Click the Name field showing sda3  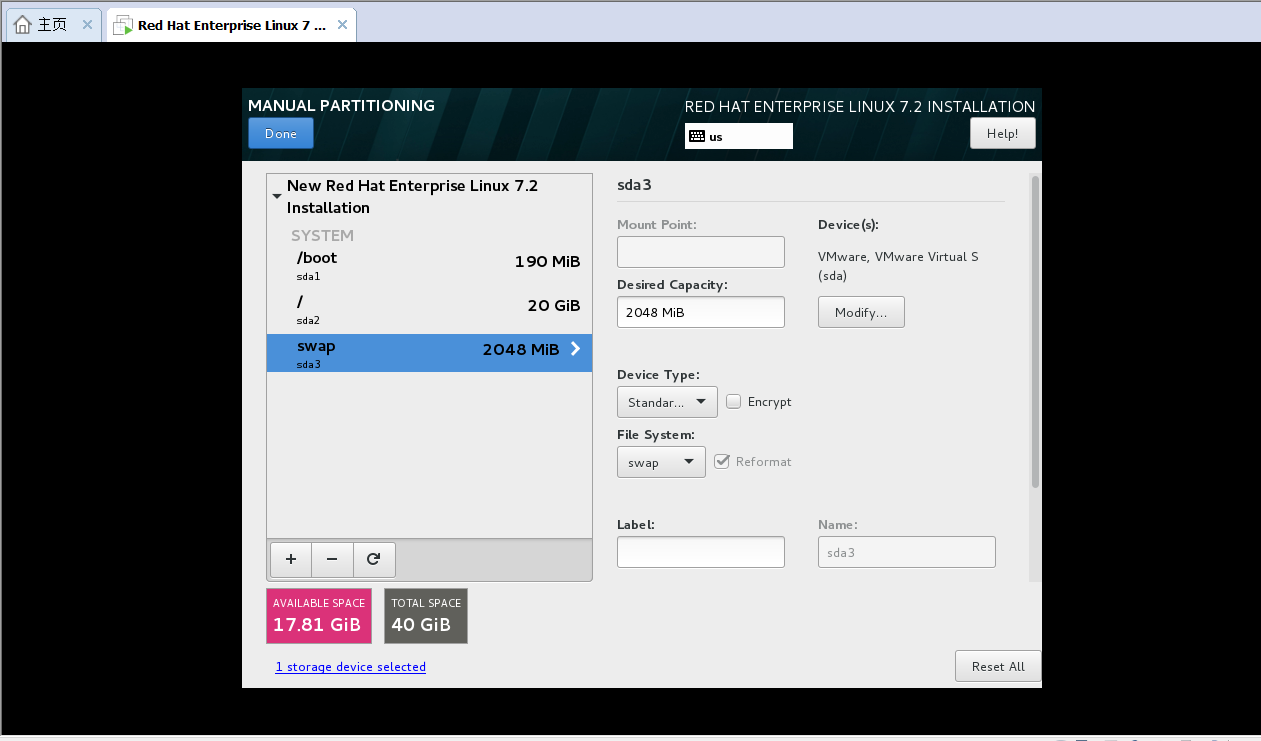(x=907, y=552)
